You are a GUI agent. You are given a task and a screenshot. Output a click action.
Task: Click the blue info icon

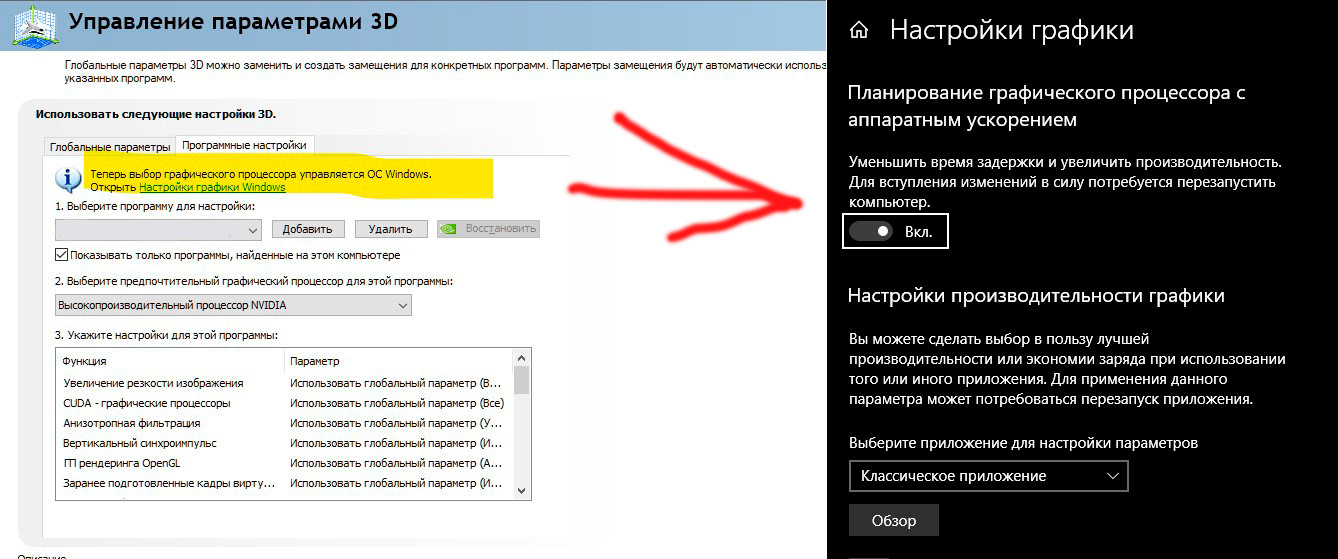pyautogui.click(x=68, y=180)
